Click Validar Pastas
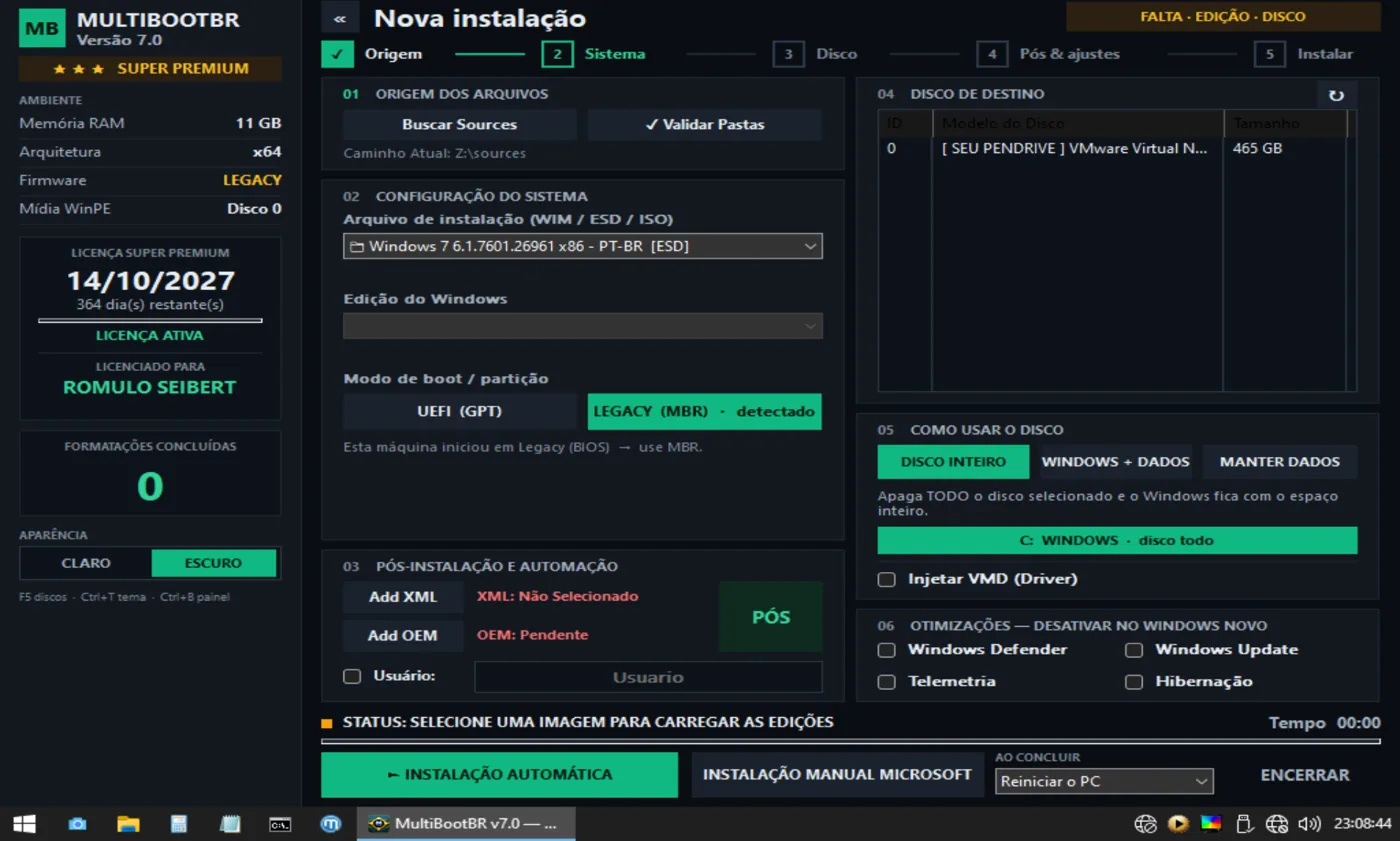Screen dimensions: 1400x841 click(x=705, y=125)
